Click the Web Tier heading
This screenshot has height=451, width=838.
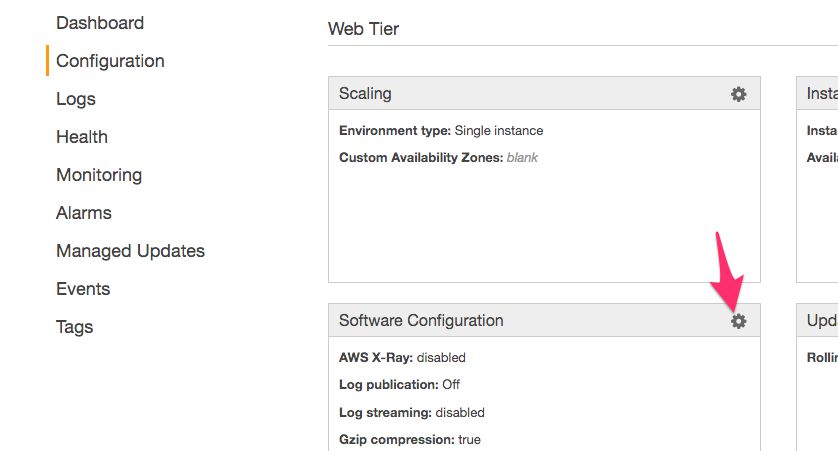(x=363, y=29)
